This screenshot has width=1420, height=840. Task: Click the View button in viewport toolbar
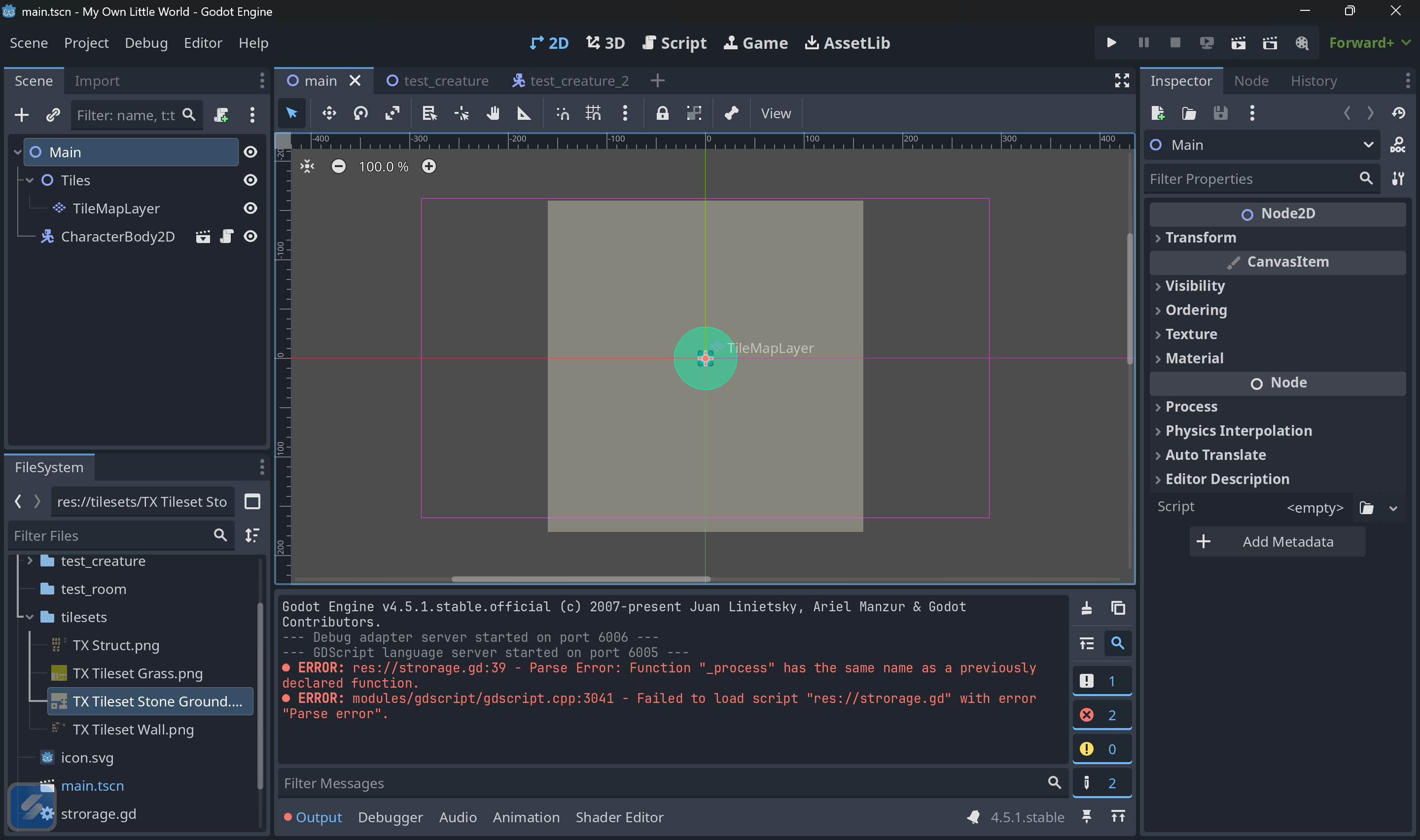pyautogui.click(x=776, y=113)
